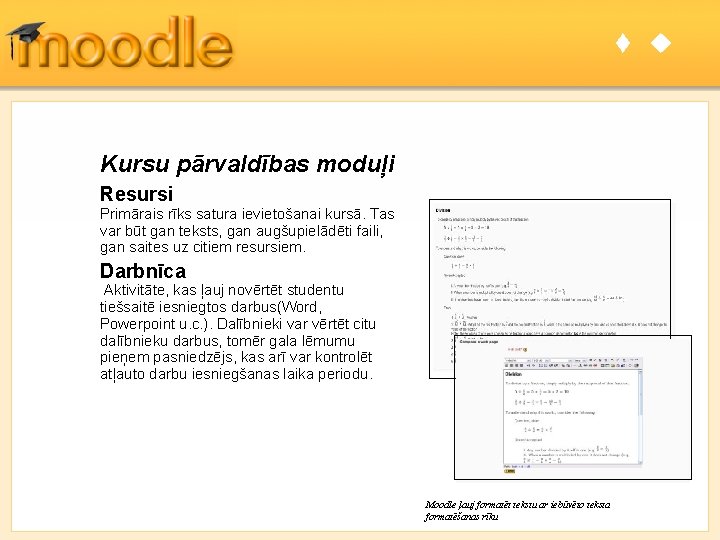Viewport: 720px width, 540px height.
Task: Select the 'Resursi' subheading
Action: click(x=136, y=194)
